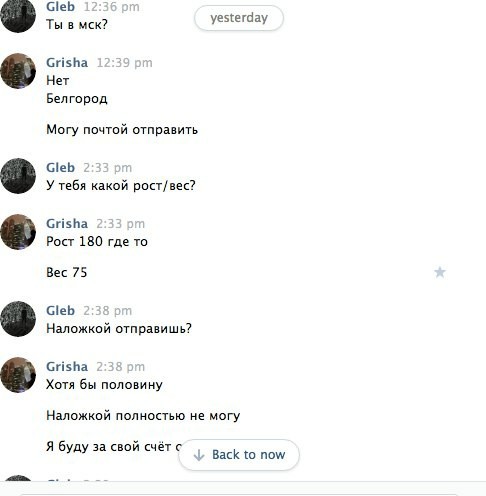The image size is (486, 496).
Task: Click Gleb's avatar beside "У тебя какой рост/вес?"
Action: (x=18, y=176)
